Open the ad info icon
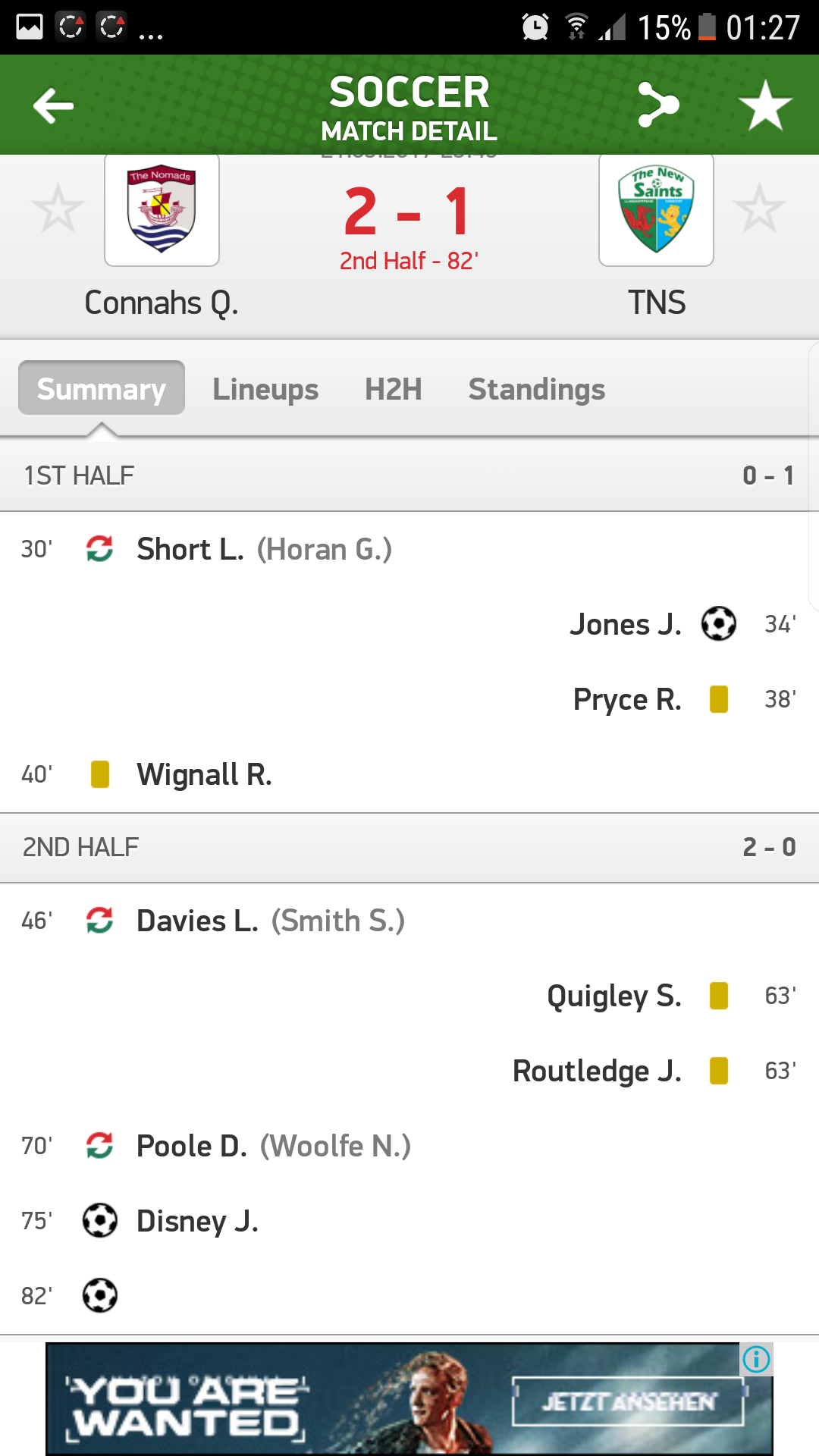 (756, 1359)
